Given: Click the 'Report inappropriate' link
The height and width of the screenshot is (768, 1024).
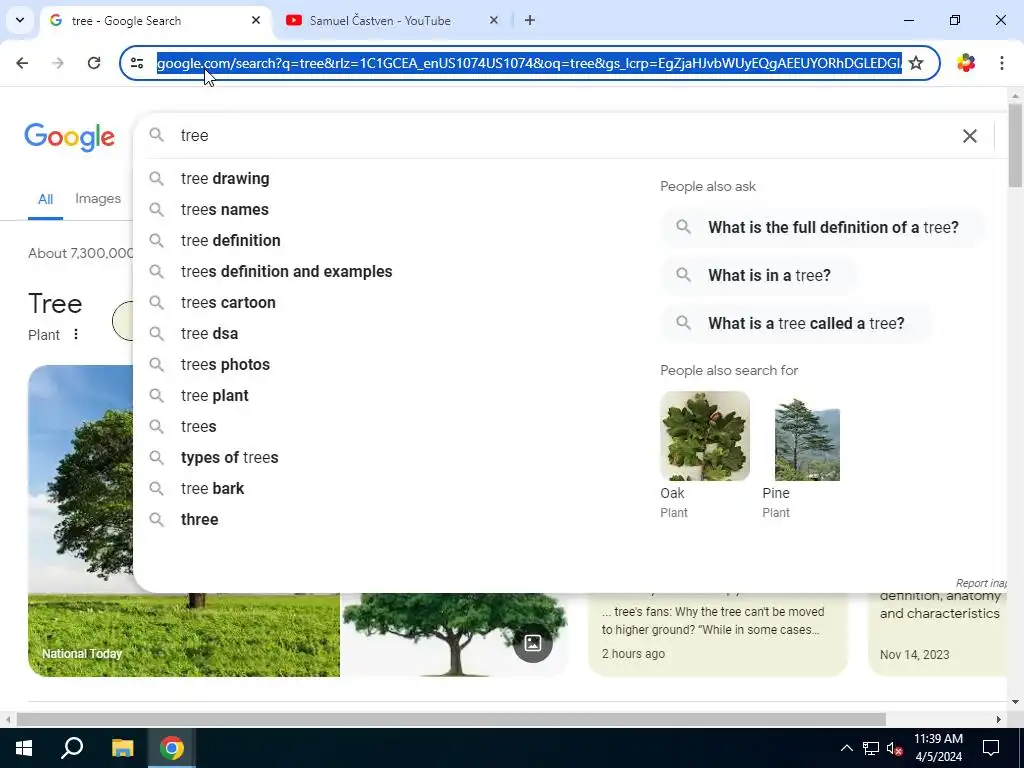Looking at the screenshot, I should pyautogui.click(x=981, y=583).
